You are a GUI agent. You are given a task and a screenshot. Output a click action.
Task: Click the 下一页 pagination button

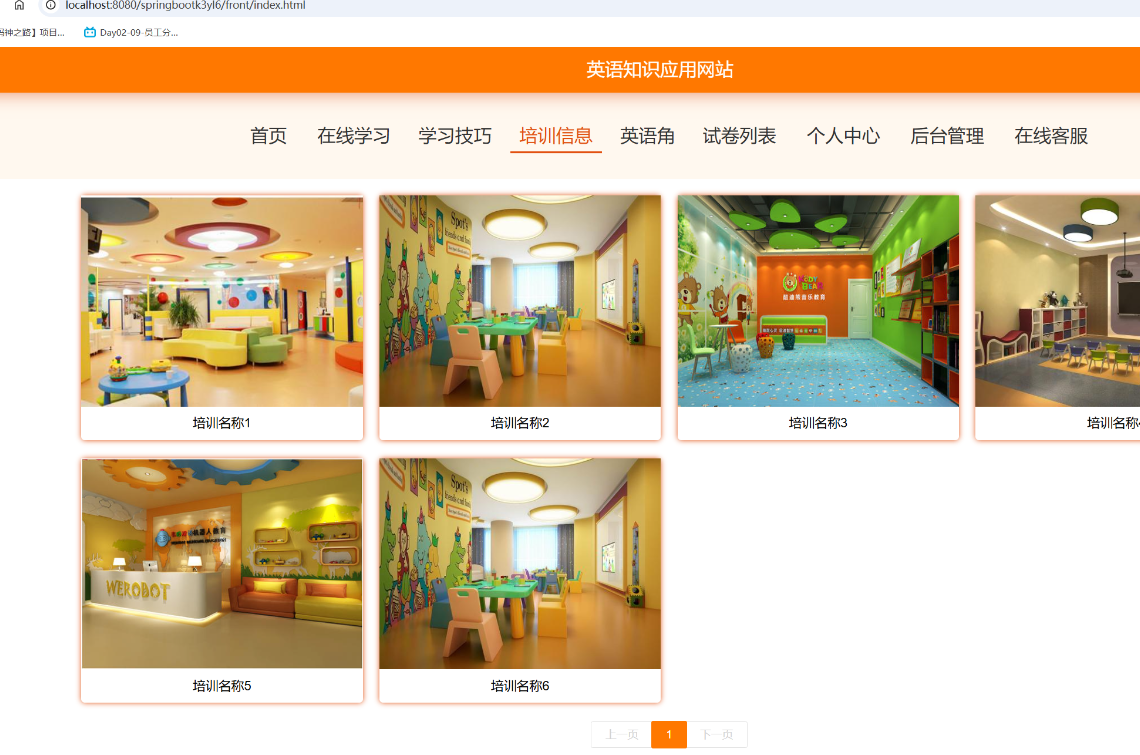click(x=719, y=733)
